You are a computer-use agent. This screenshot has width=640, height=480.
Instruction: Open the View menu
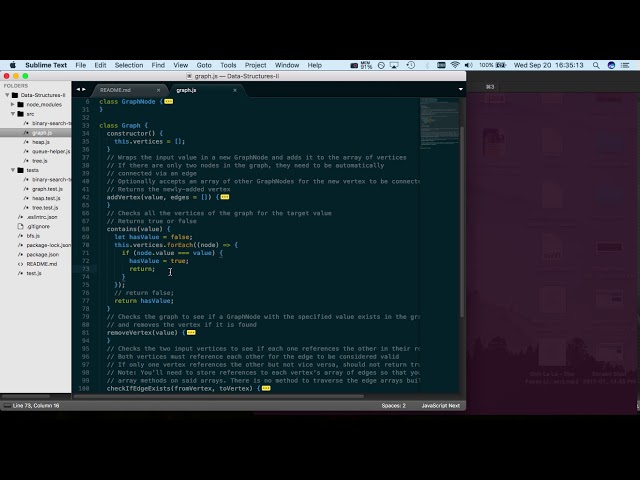[x=180, y=65]
